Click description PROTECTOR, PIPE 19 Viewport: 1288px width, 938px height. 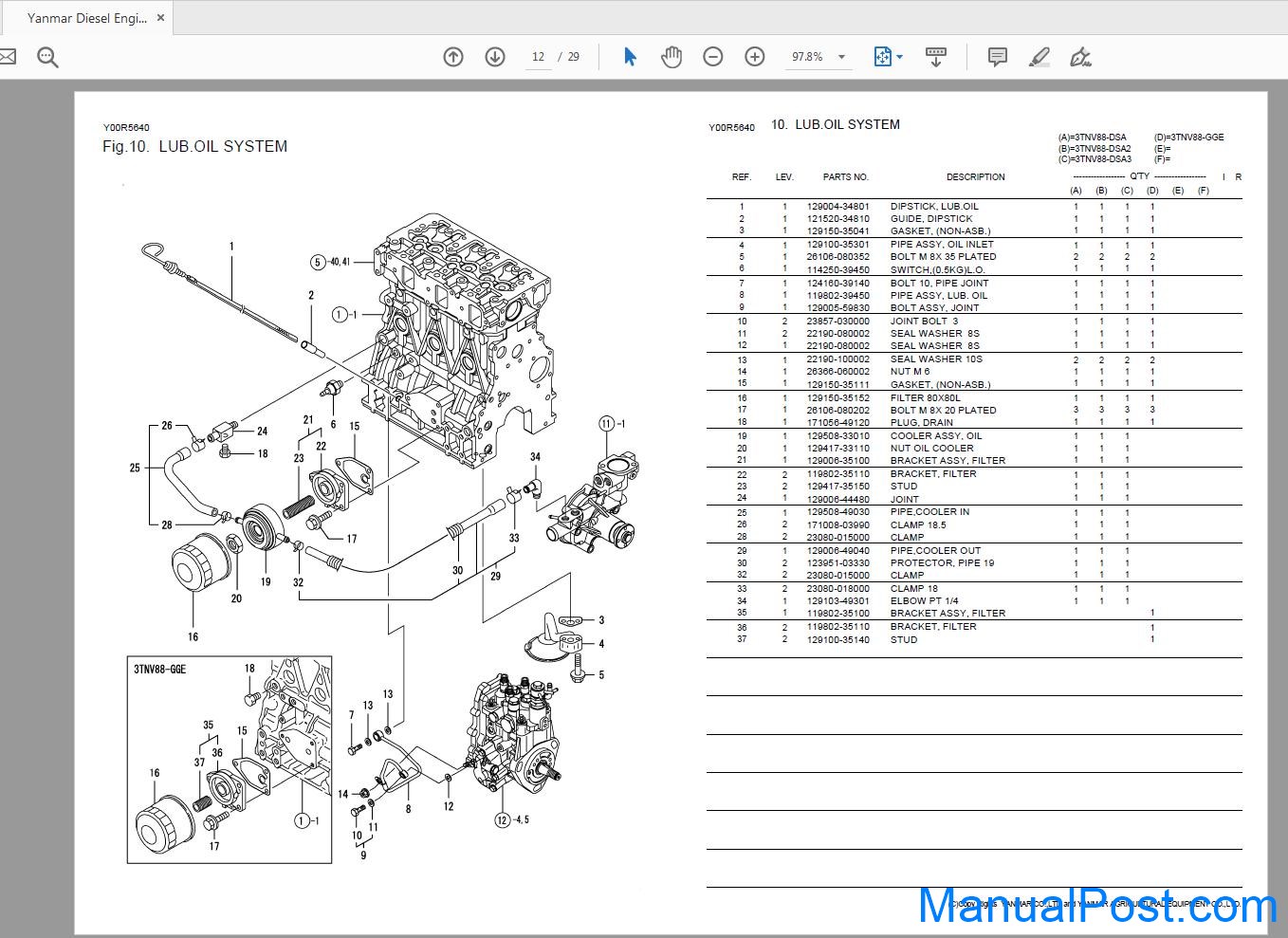pos(942,562)
